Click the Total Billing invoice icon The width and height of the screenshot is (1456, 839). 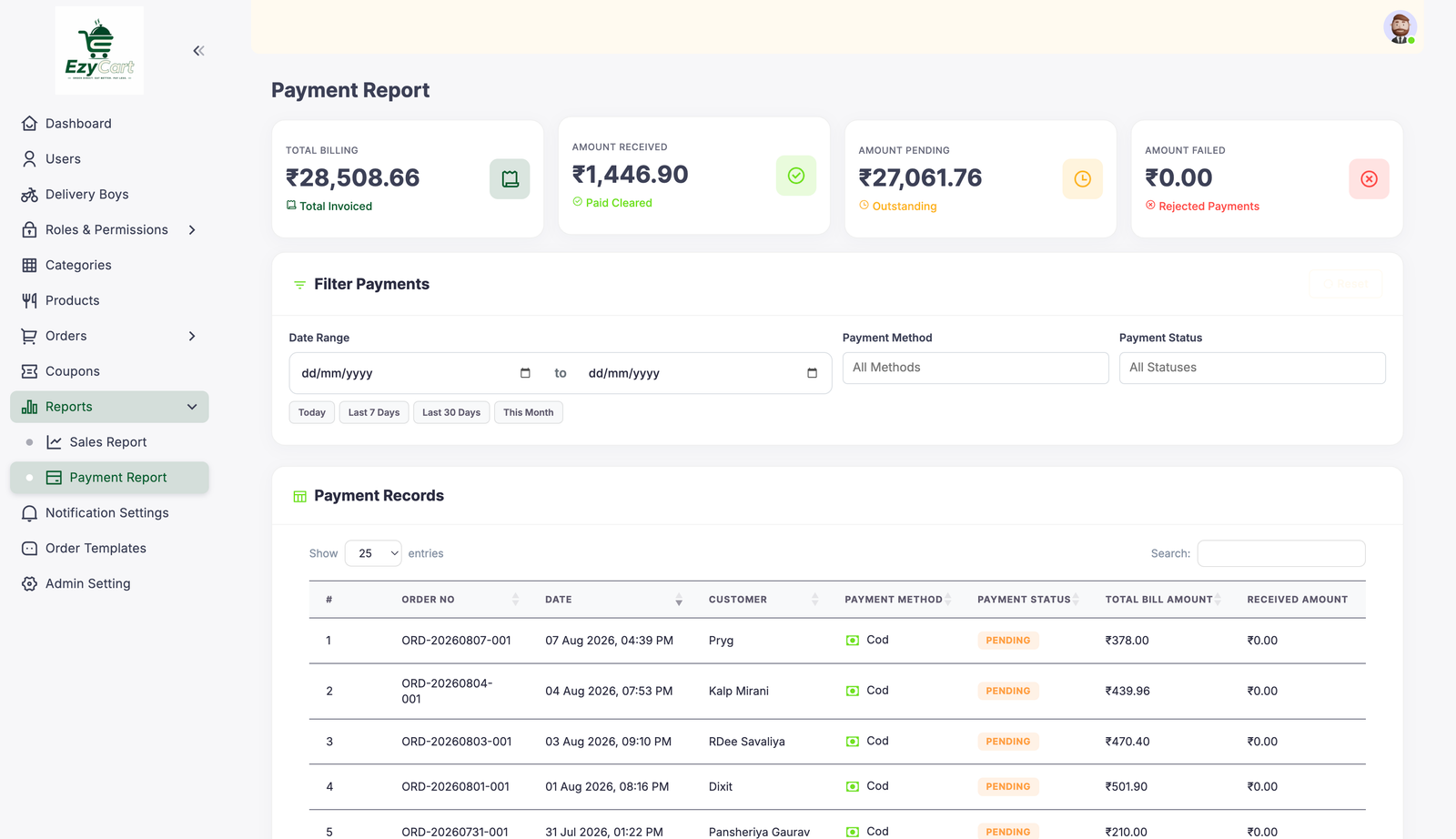[x=510, y=179]
